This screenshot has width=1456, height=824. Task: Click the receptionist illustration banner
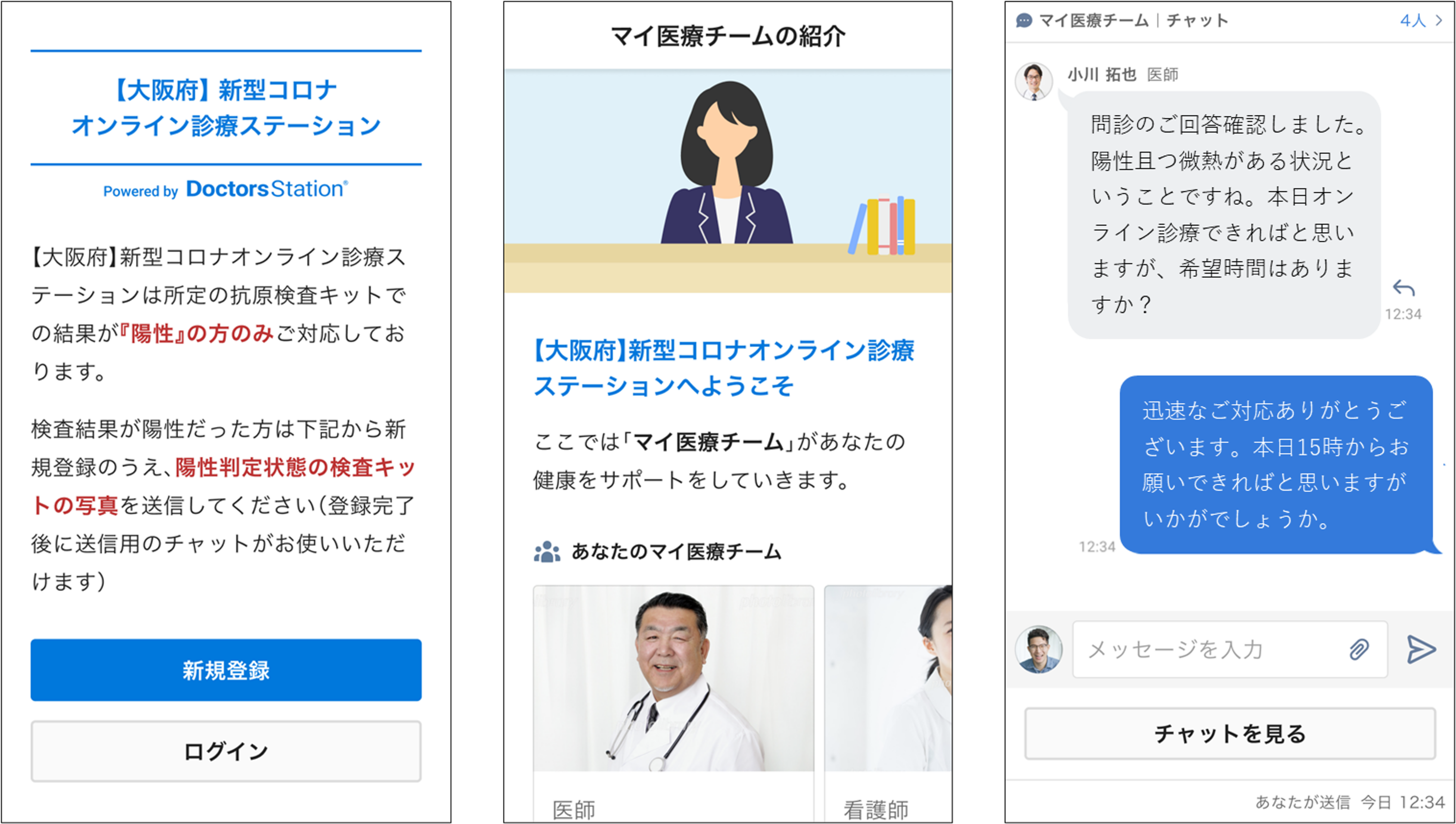click(x=728, y=181)
